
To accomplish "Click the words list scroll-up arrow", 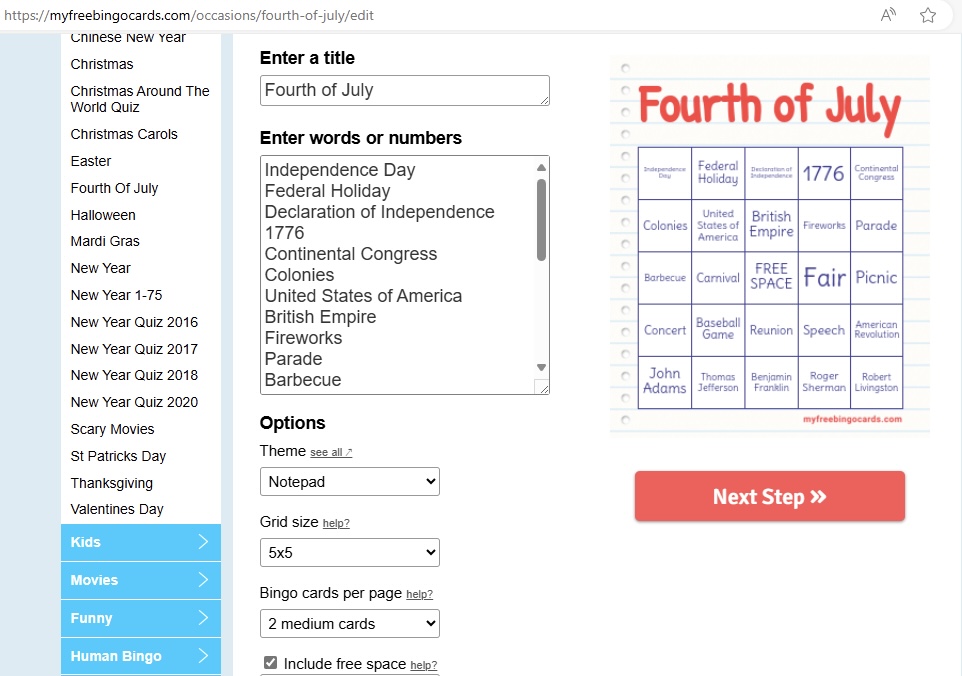I will tap(541, 167).
